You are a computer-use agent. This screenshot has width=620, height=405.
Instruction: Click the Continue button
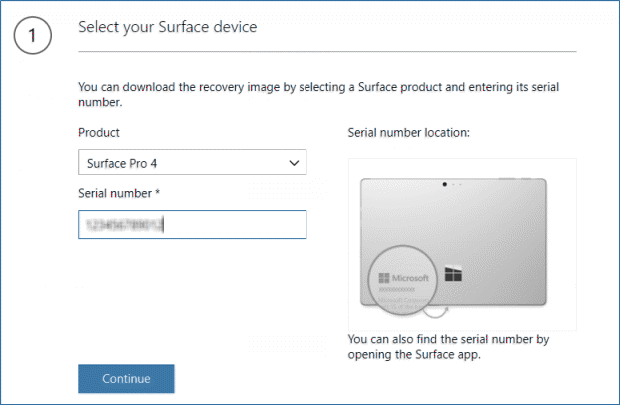click(x=126, y=379)
